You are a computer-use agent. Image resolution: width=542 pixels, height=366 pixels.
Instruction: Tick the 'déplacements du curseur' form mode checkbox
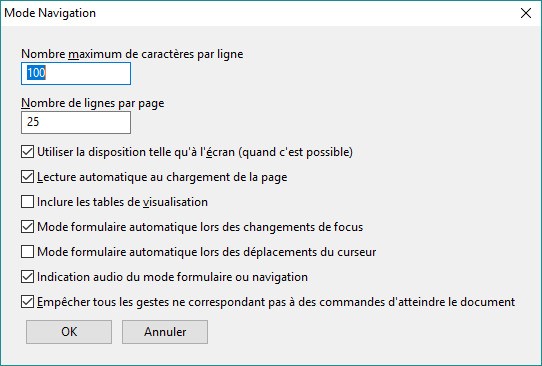pos(27,252)
